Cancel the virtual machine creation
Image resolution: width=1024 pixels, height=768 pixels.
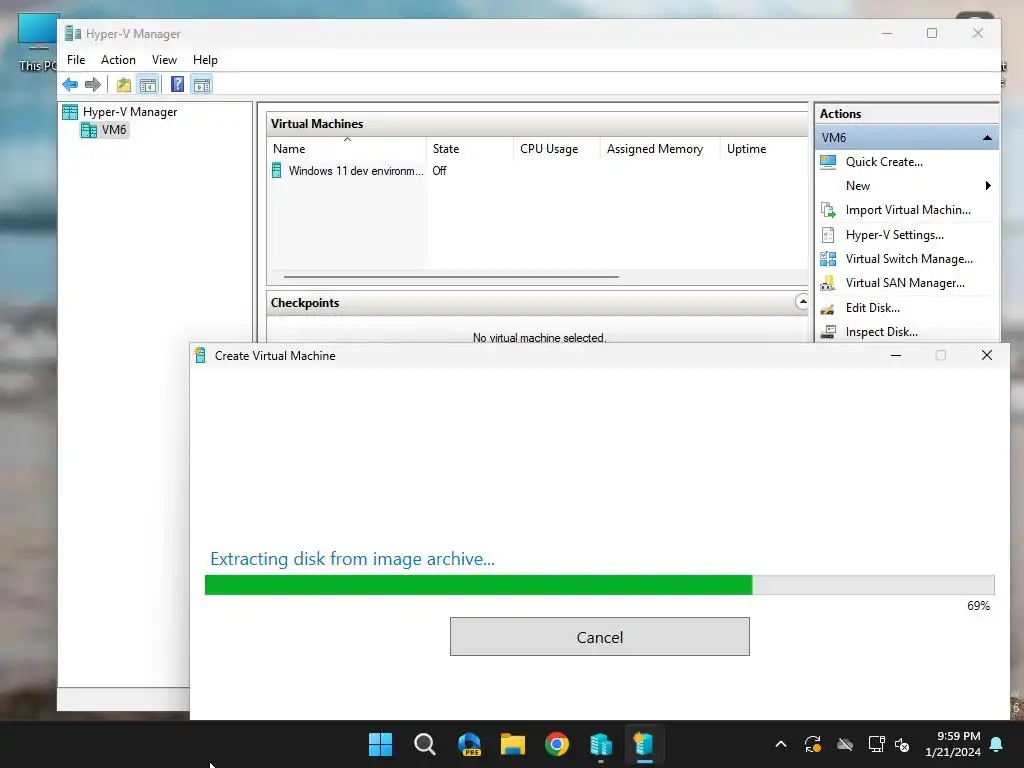600,637
